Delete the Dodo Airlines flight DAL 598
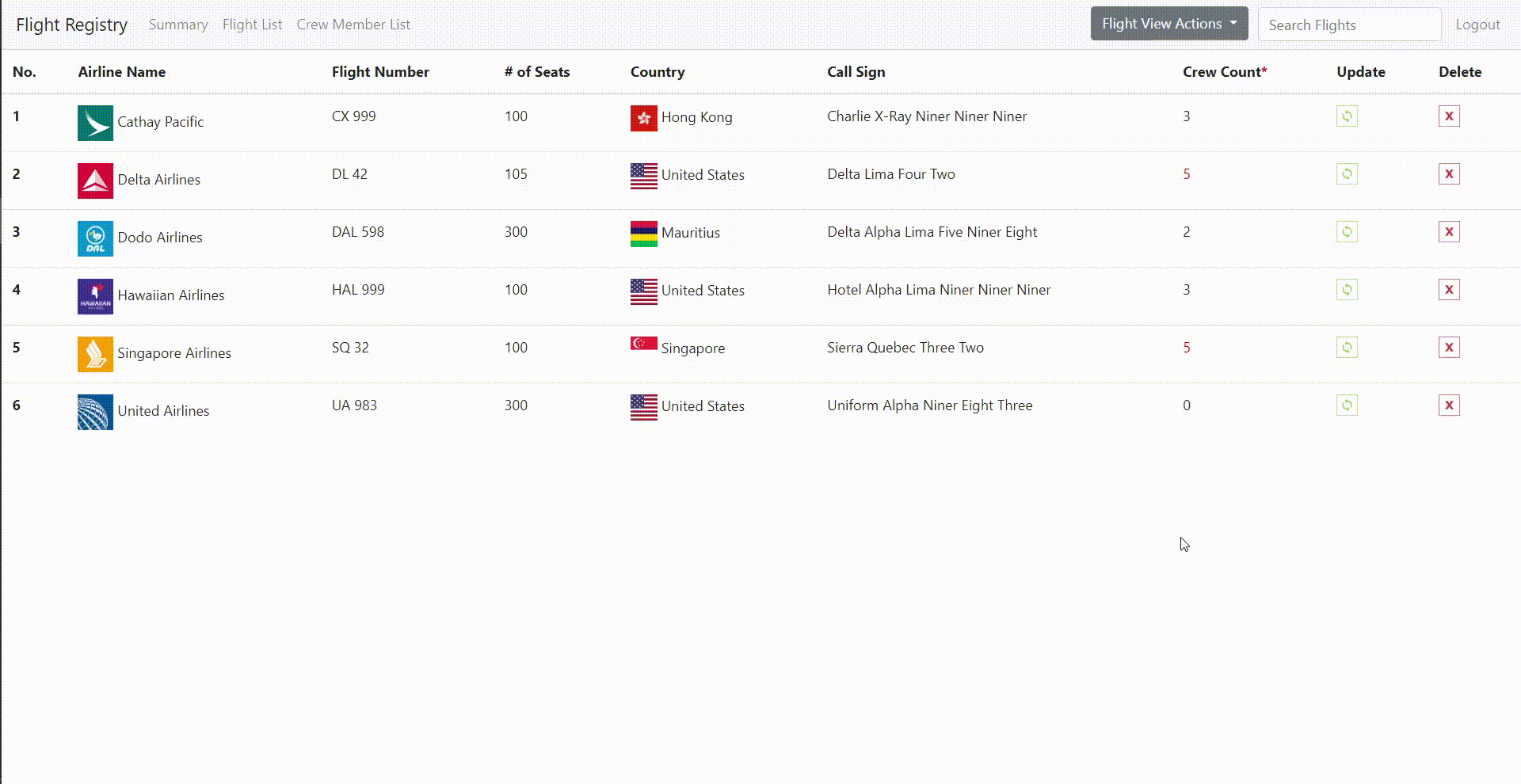Screen dimensions: 1521x784 pyautogui.click(x=1449, y=231)
